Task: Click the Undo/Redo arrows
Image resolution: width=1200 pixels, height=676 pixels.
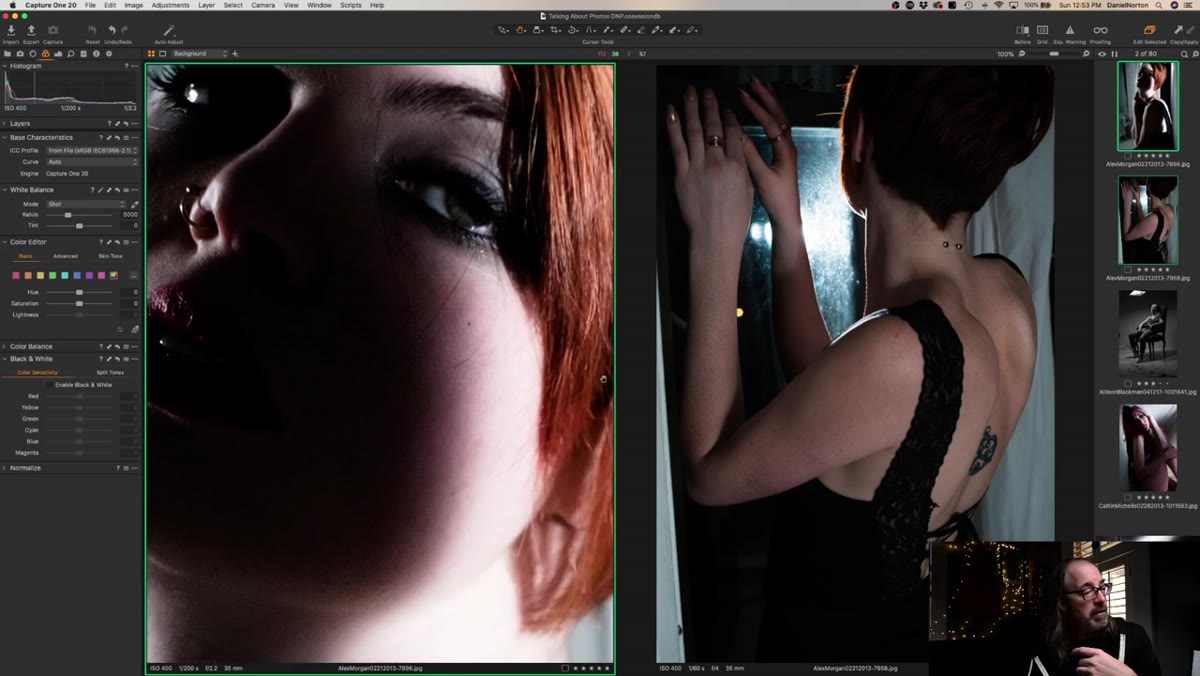Action: coord(118,31)
